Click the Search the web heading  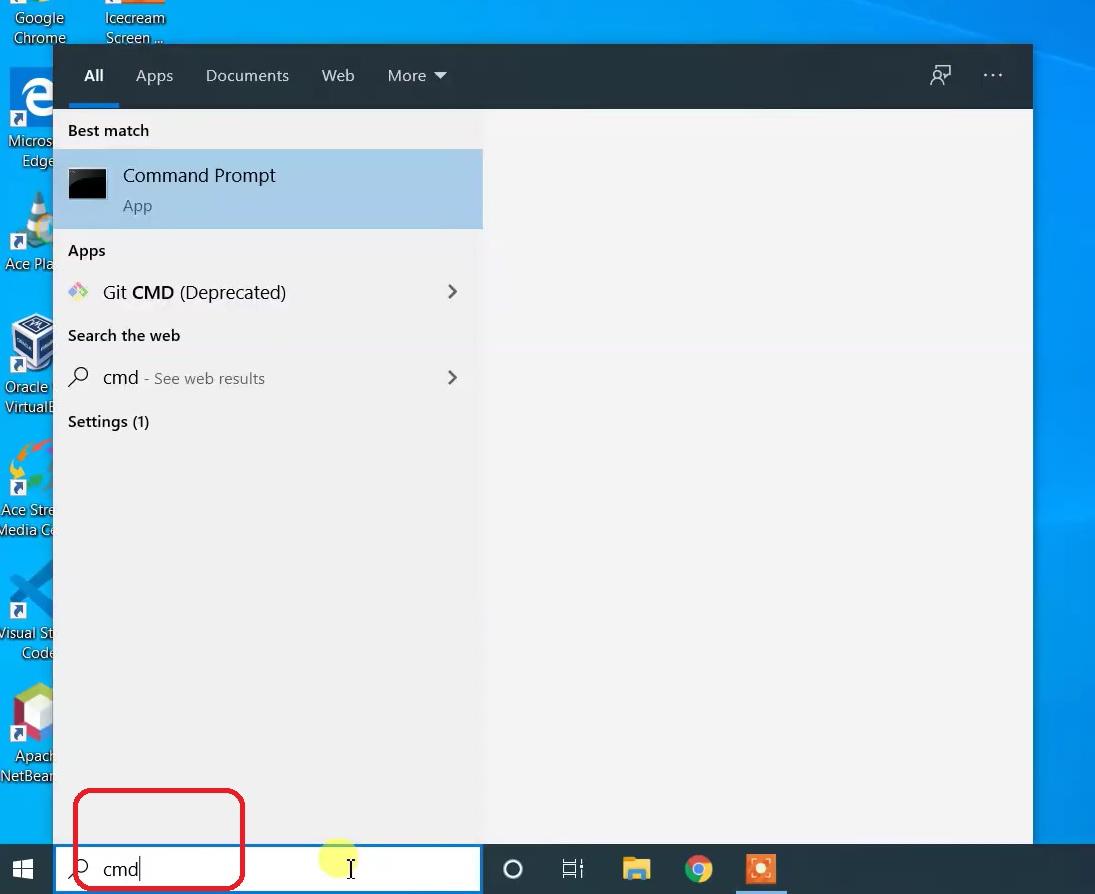pyautogui.click(x=124, y=336)
